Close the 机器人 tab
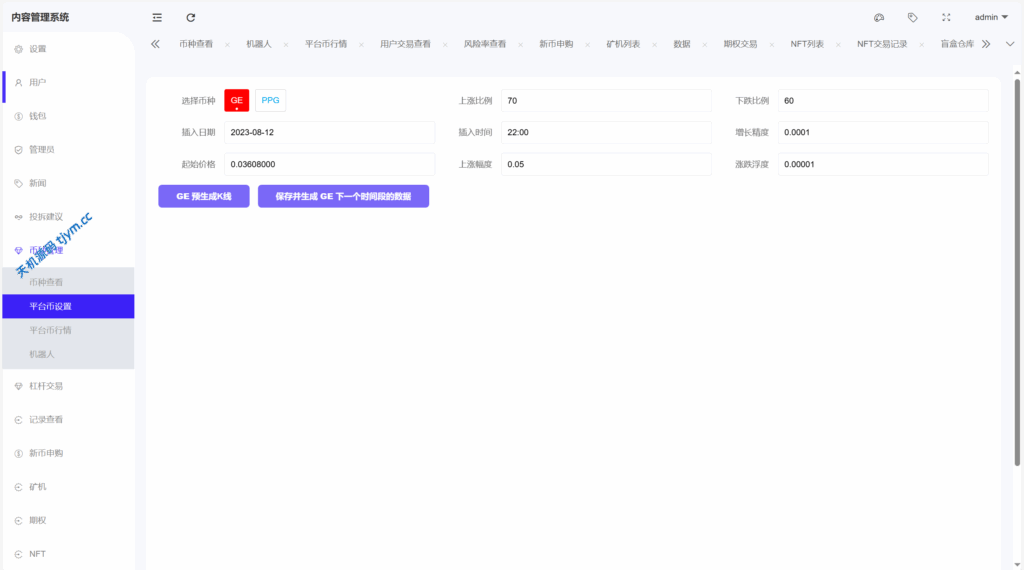The height and width of the screenshot is (570, 1024). [284, 45]
